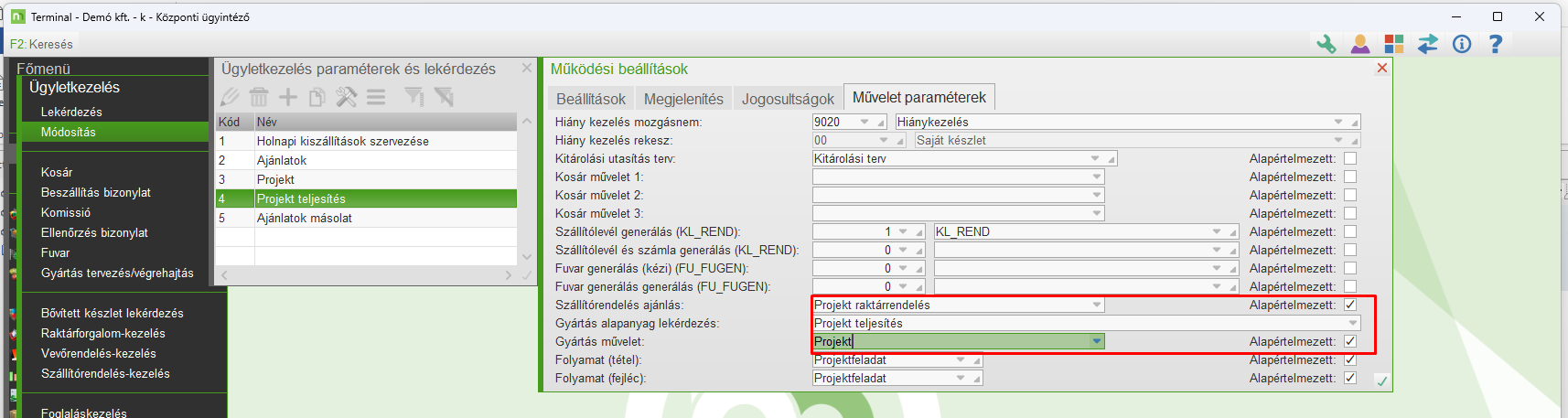The height and width of the screenshot is (418, 1568).
Task: Confirm with the green checkmark in Működési beállítások
Action: tap(1381, 380)
